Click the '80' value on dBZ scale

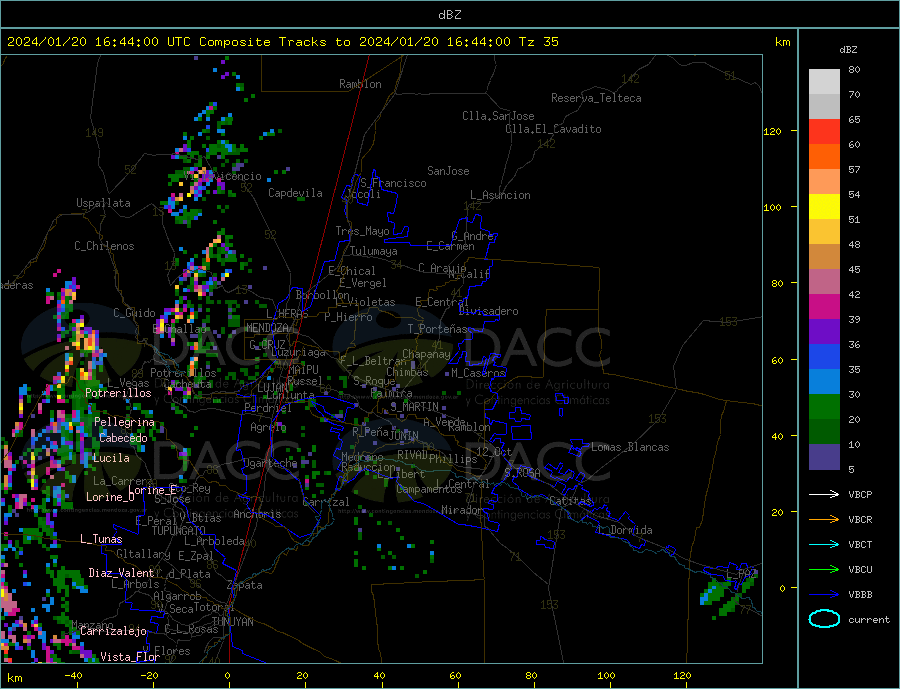(854, 69)
